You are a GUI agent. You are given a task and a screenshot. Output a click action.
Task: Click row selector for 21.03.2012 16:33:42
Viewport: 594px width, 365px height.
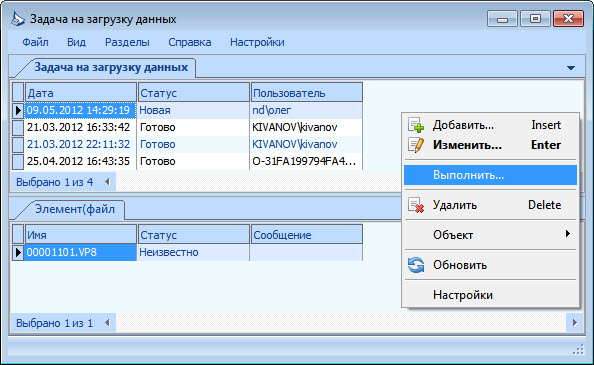(x=18, y=128)
